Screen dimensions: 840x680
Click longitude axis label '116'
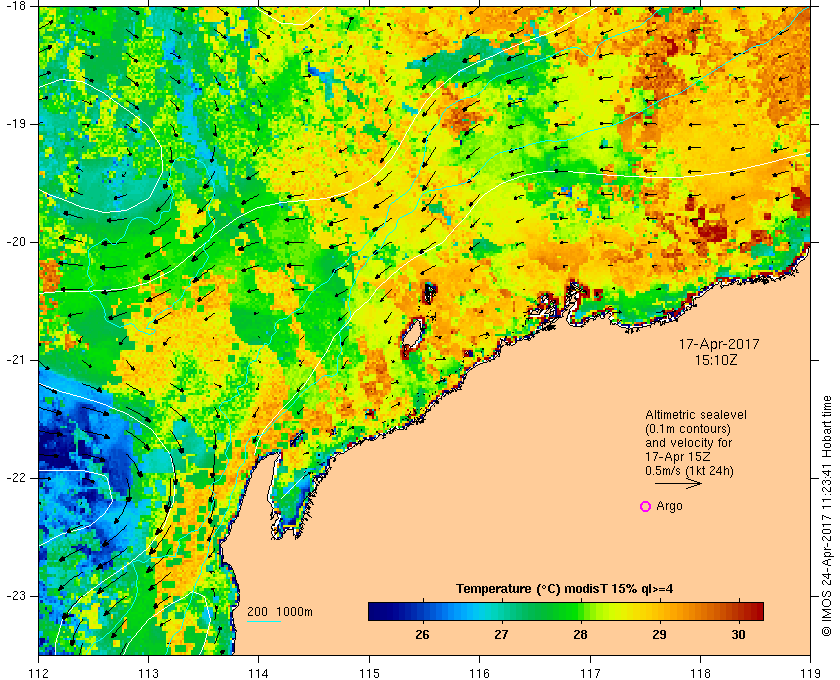(479, 672)
